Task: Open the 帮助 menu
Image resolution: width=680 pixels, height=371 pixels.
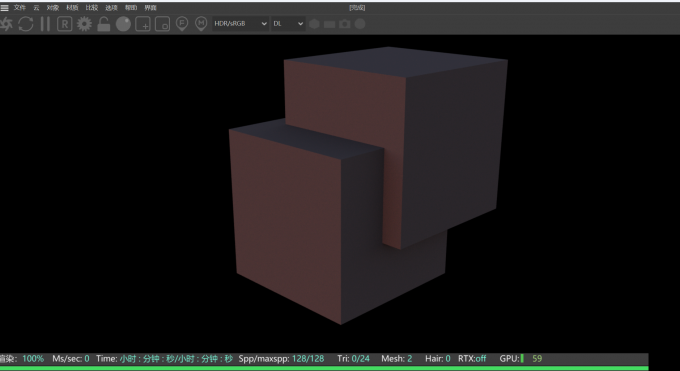Action: click(131, 8)
